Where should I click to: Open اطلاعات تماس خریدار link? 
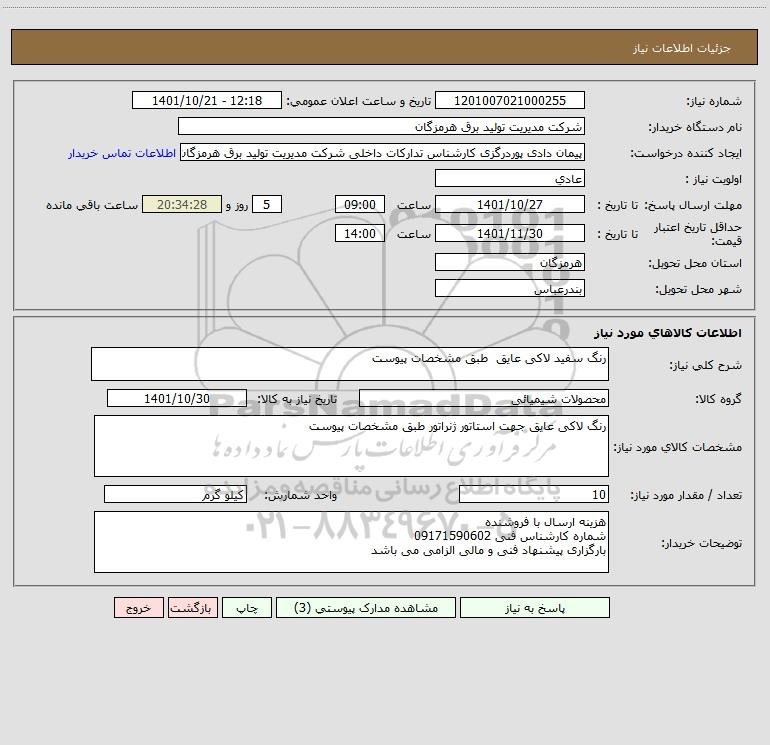tap(122, 153)
